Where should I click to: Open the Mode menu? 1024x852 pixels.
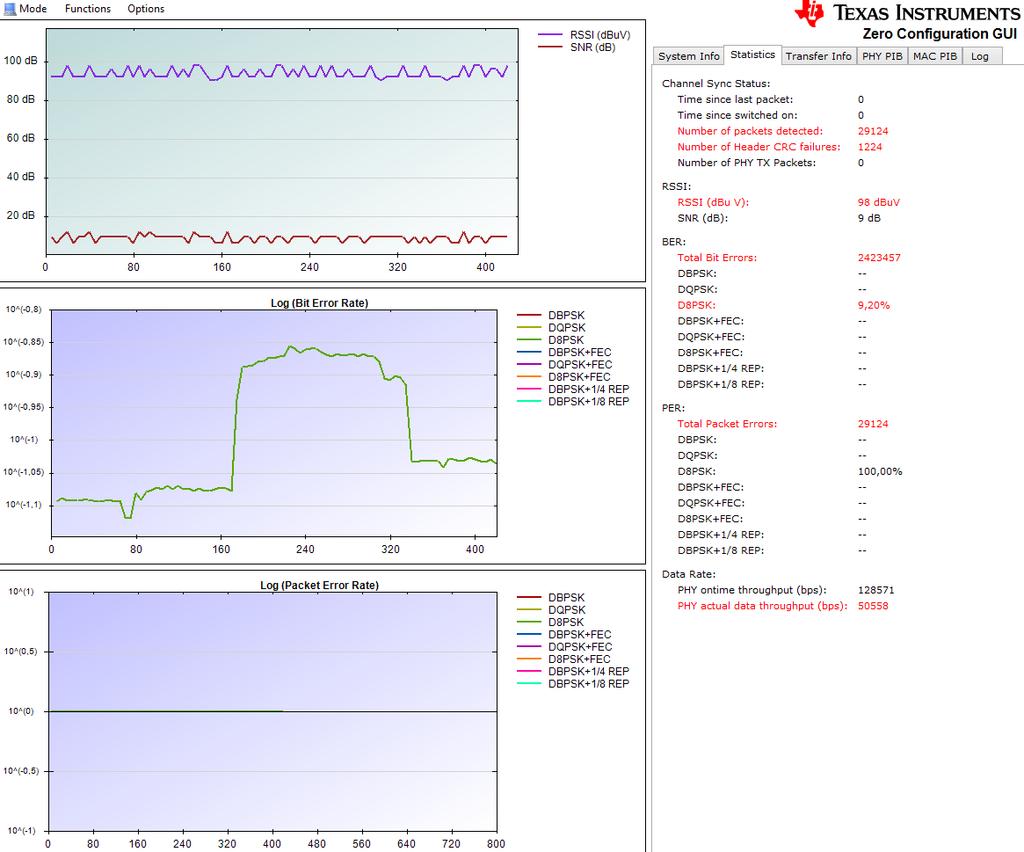click(26, 8)
